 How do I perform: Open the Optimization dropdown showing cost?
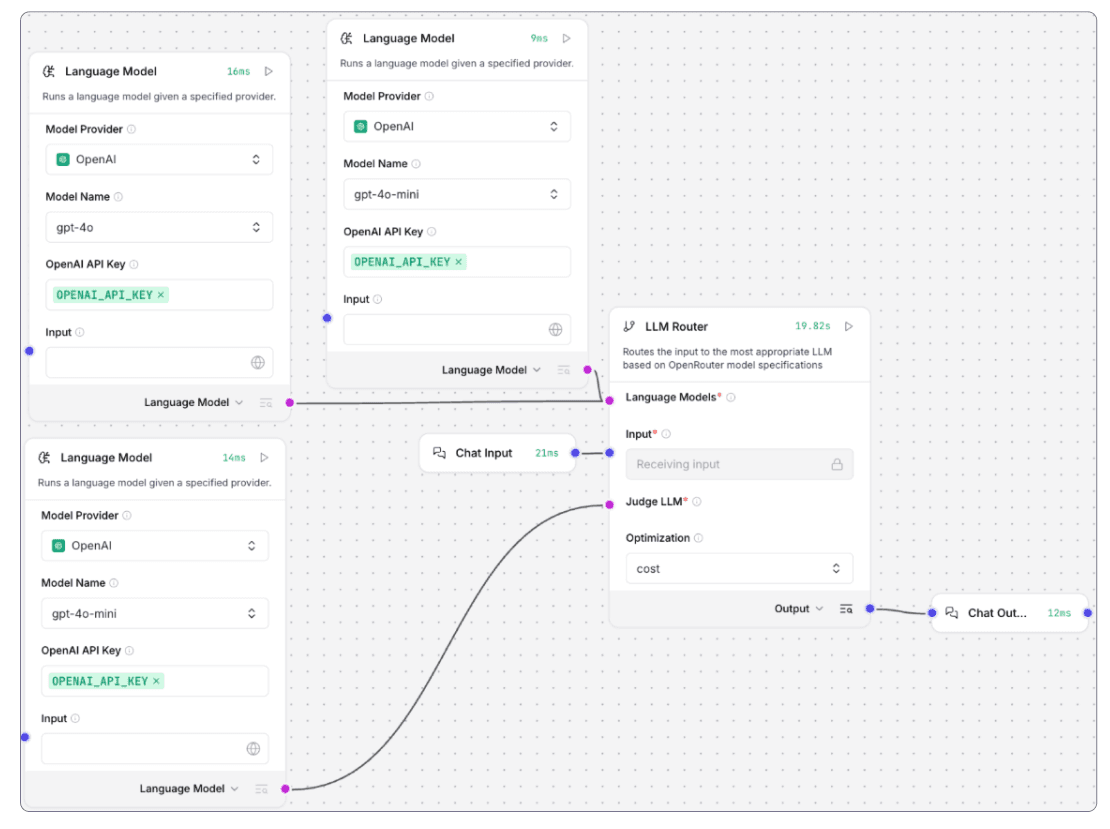pyautogui.click(x=739, y=569)
